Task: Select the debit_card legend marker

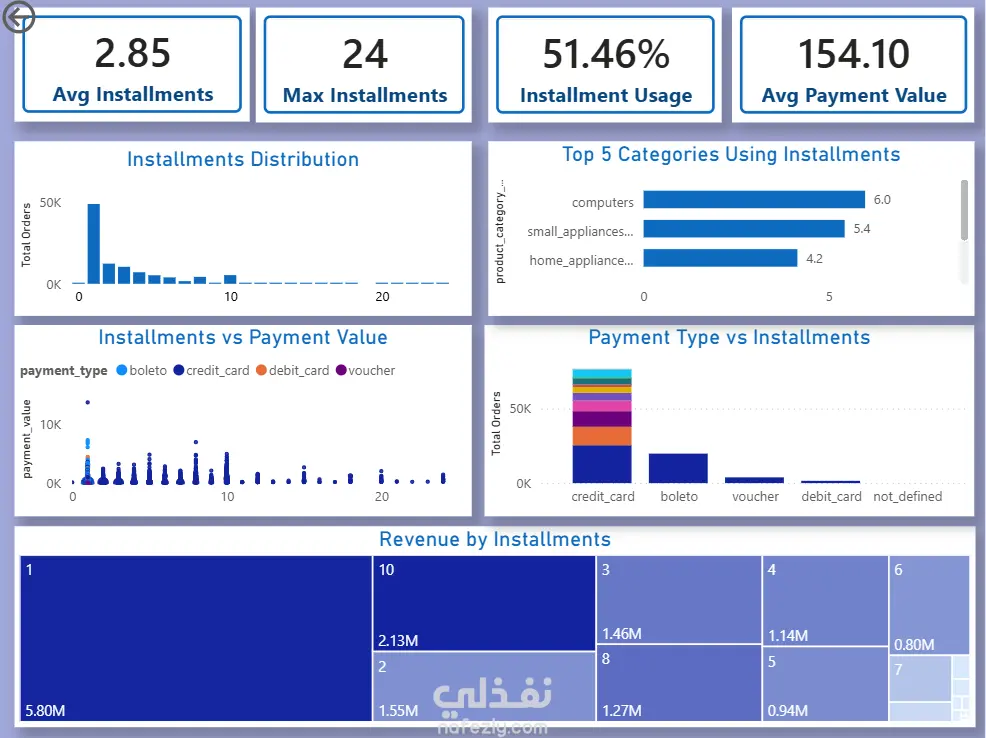Action: coord(262,370)
